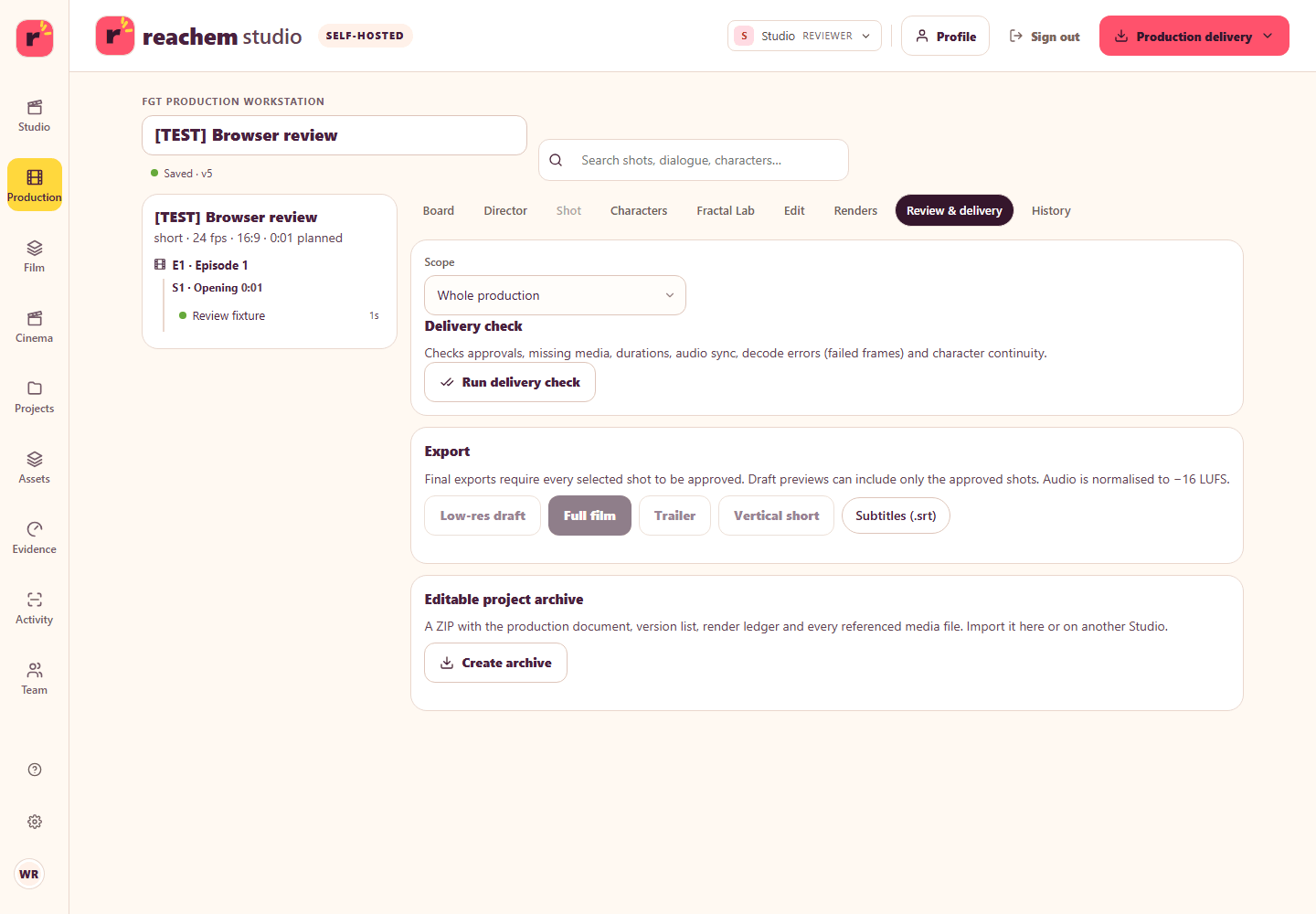Image resolution: width=1316 pixels, height=914 pixels.
Task: Open the Studio REVIEWER workspace dropdown
Action: click(804, 36)
